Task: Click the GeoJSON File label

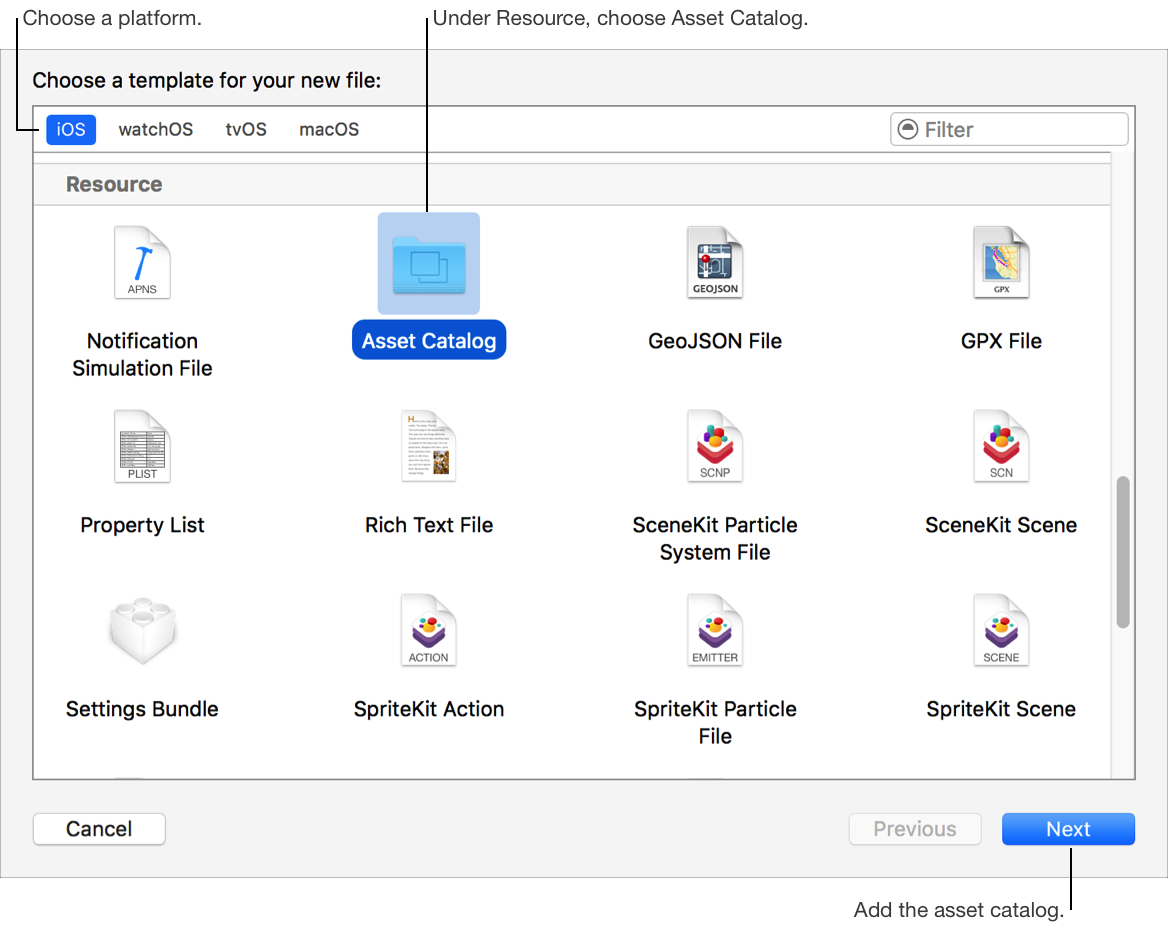Action: coord(715,341)
